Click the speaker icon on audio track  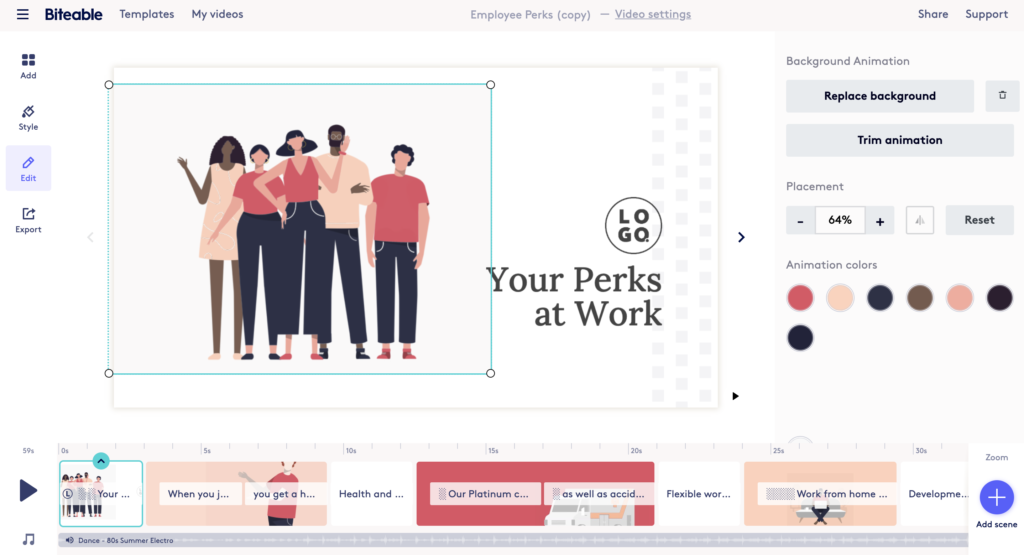click(69, 540)
